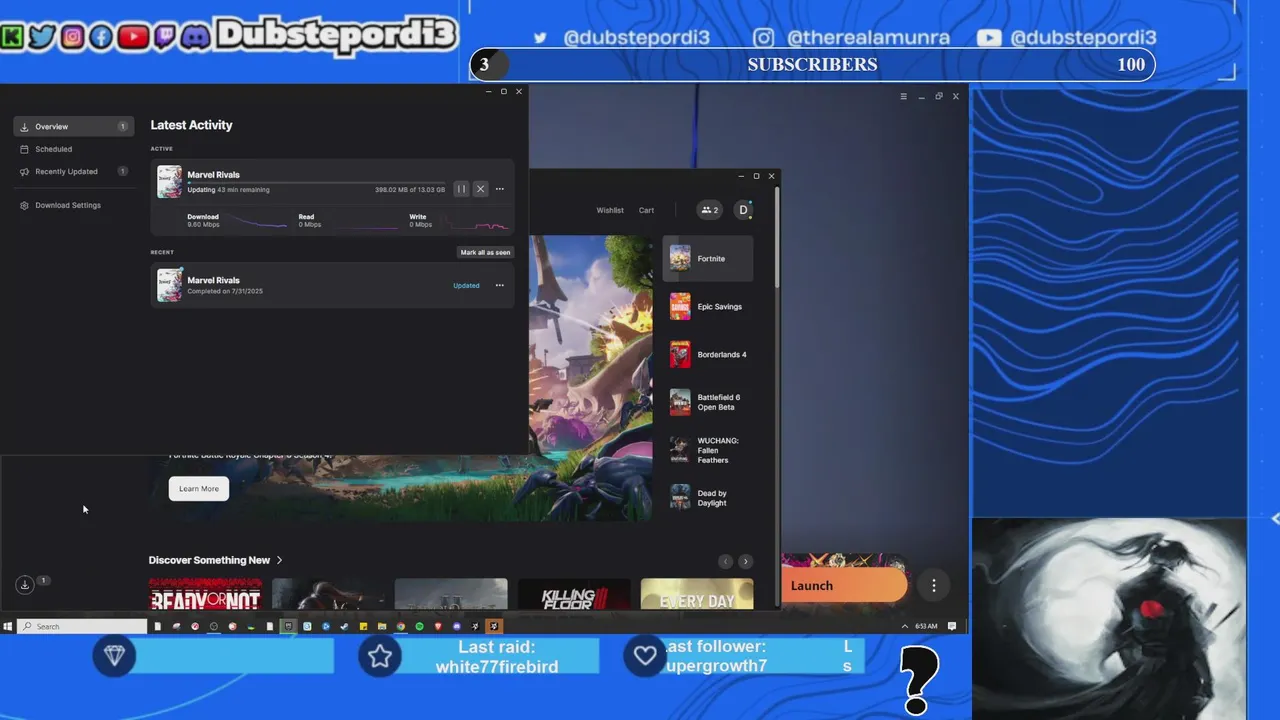Open hamburger menu in background window title bar

[x=903, y=96]
